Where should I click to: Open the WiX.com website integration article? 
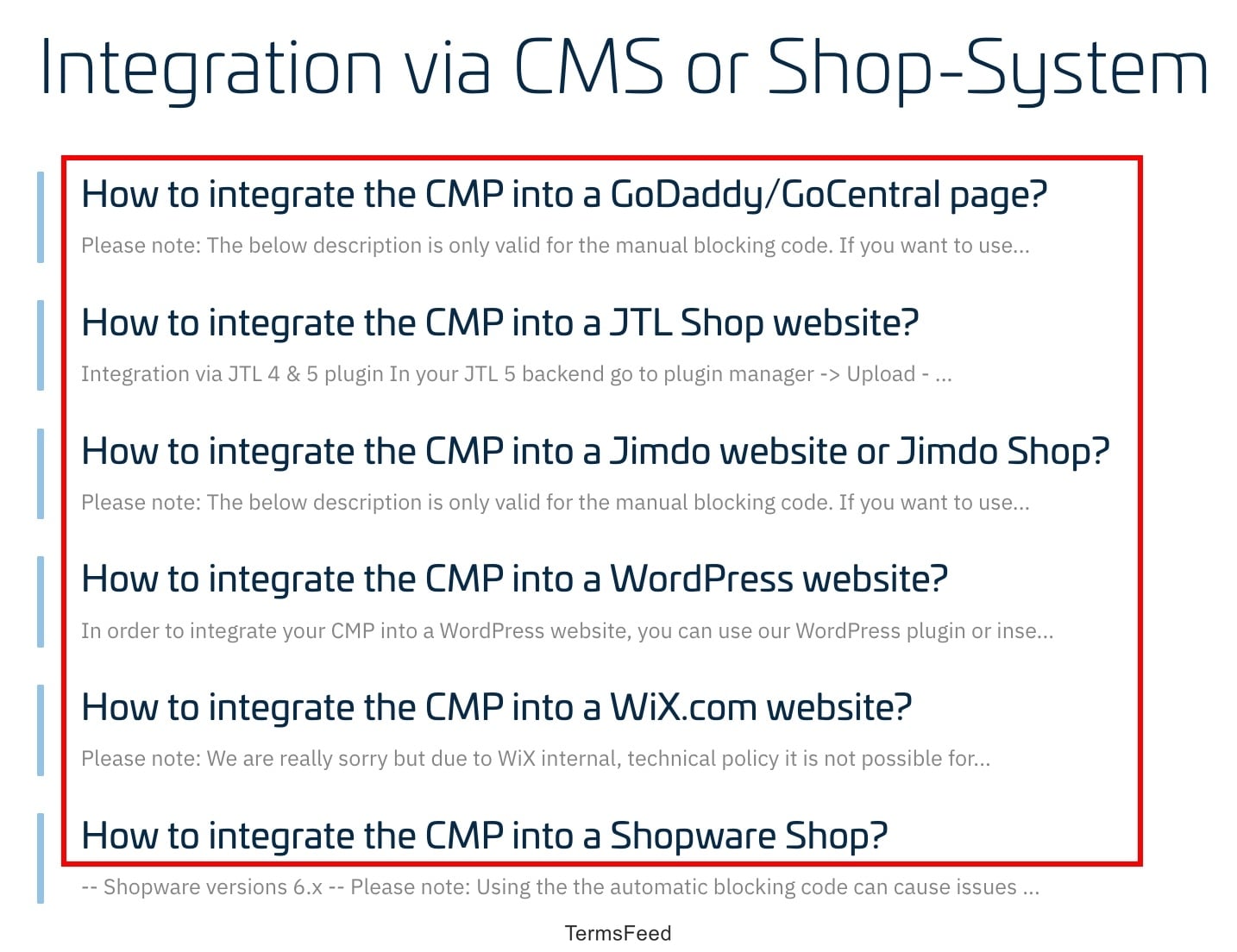pos(496,708)
